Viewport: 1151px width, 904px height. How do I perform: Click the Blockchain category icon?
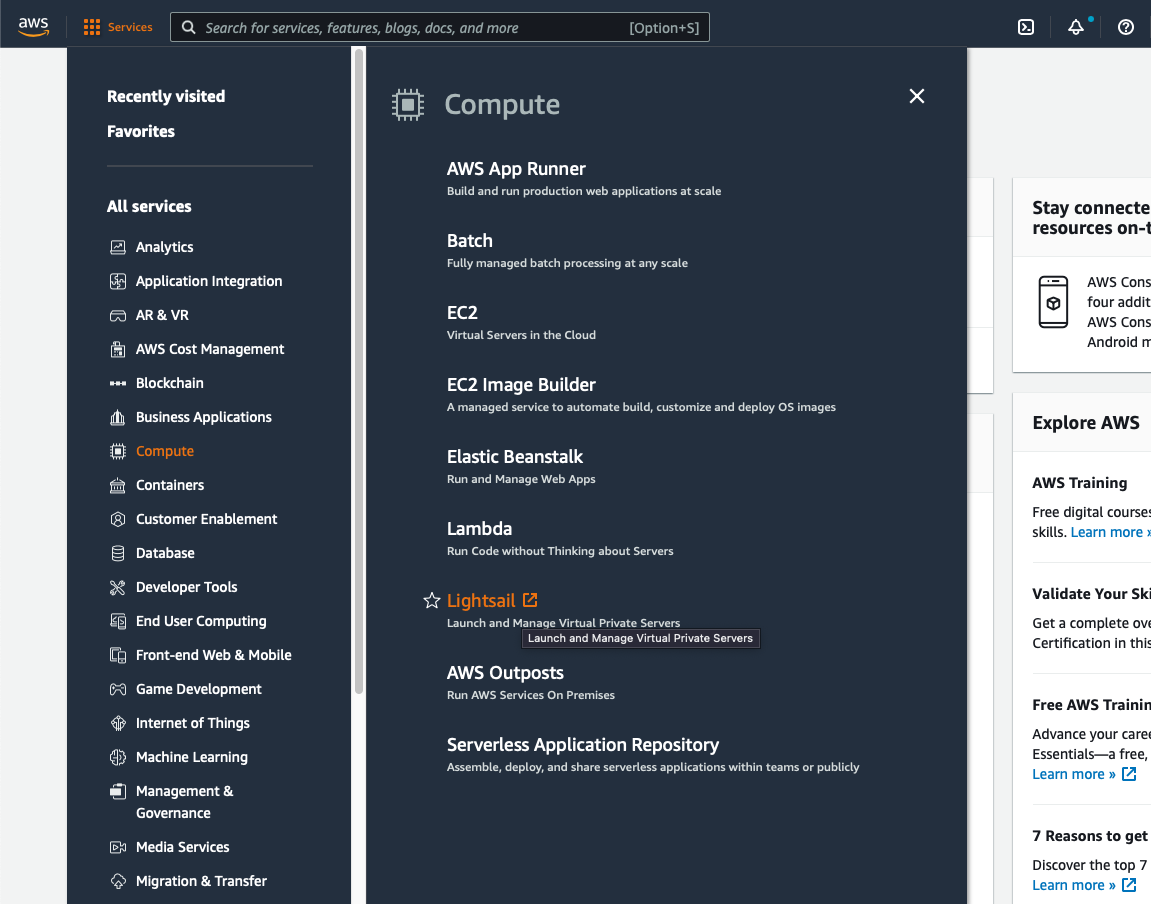point(117,383)
